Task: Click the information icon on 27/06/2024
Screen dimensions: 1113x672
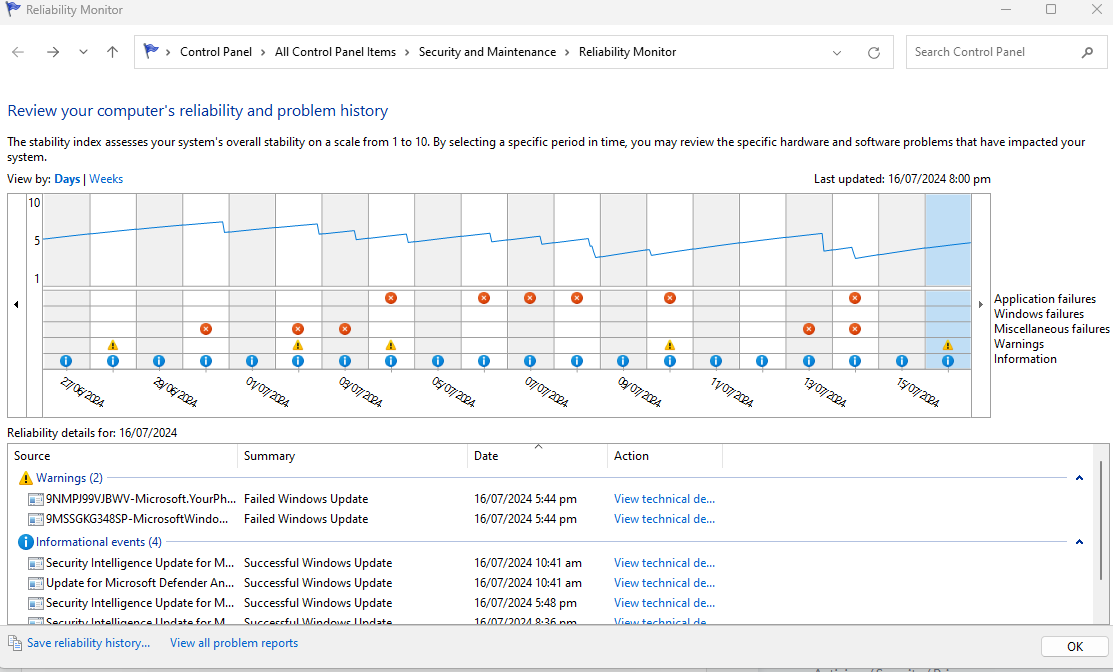Action: point(66,361)
